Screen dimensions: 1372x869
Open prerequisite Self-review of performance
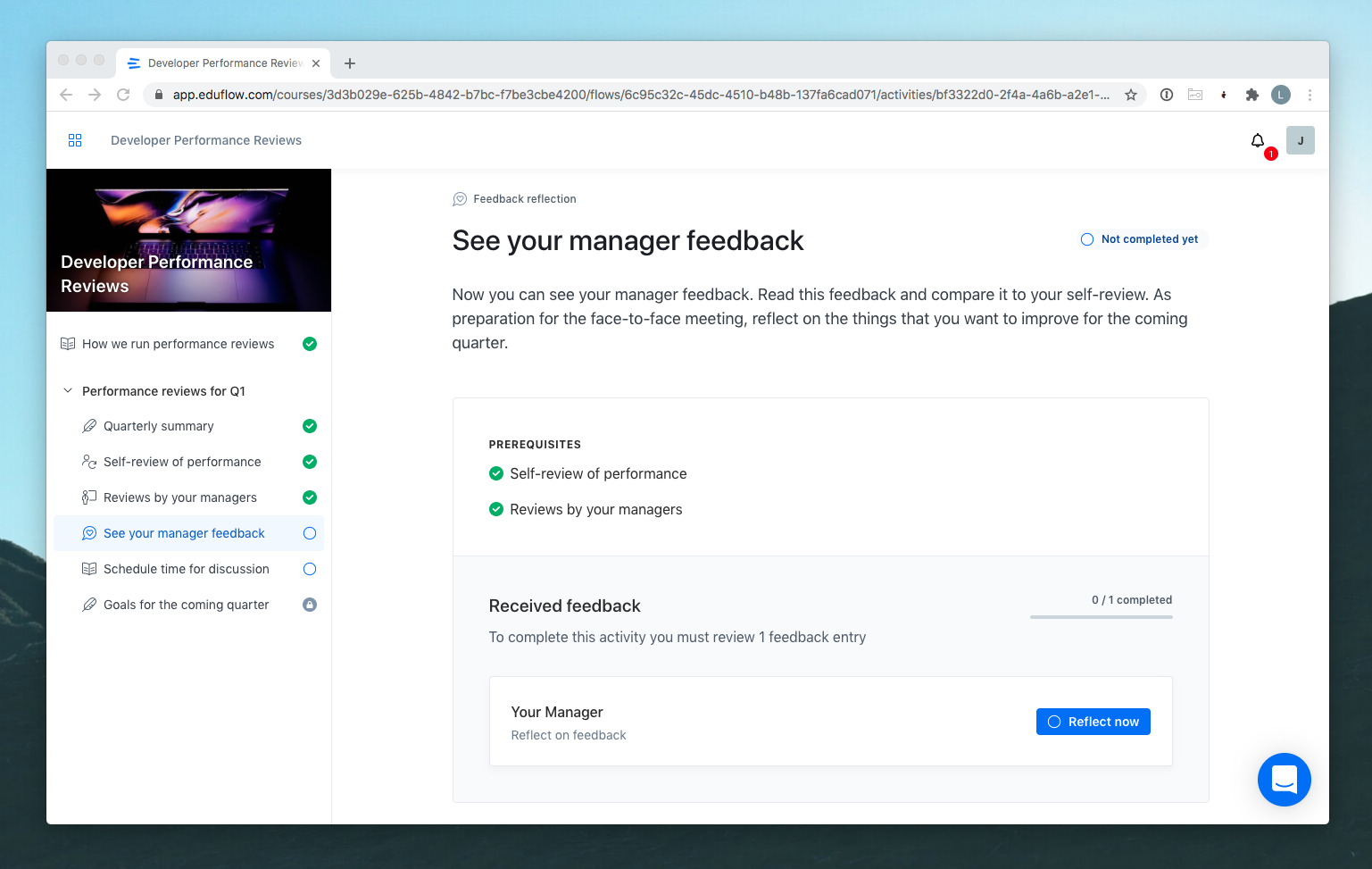pos(598,473)
